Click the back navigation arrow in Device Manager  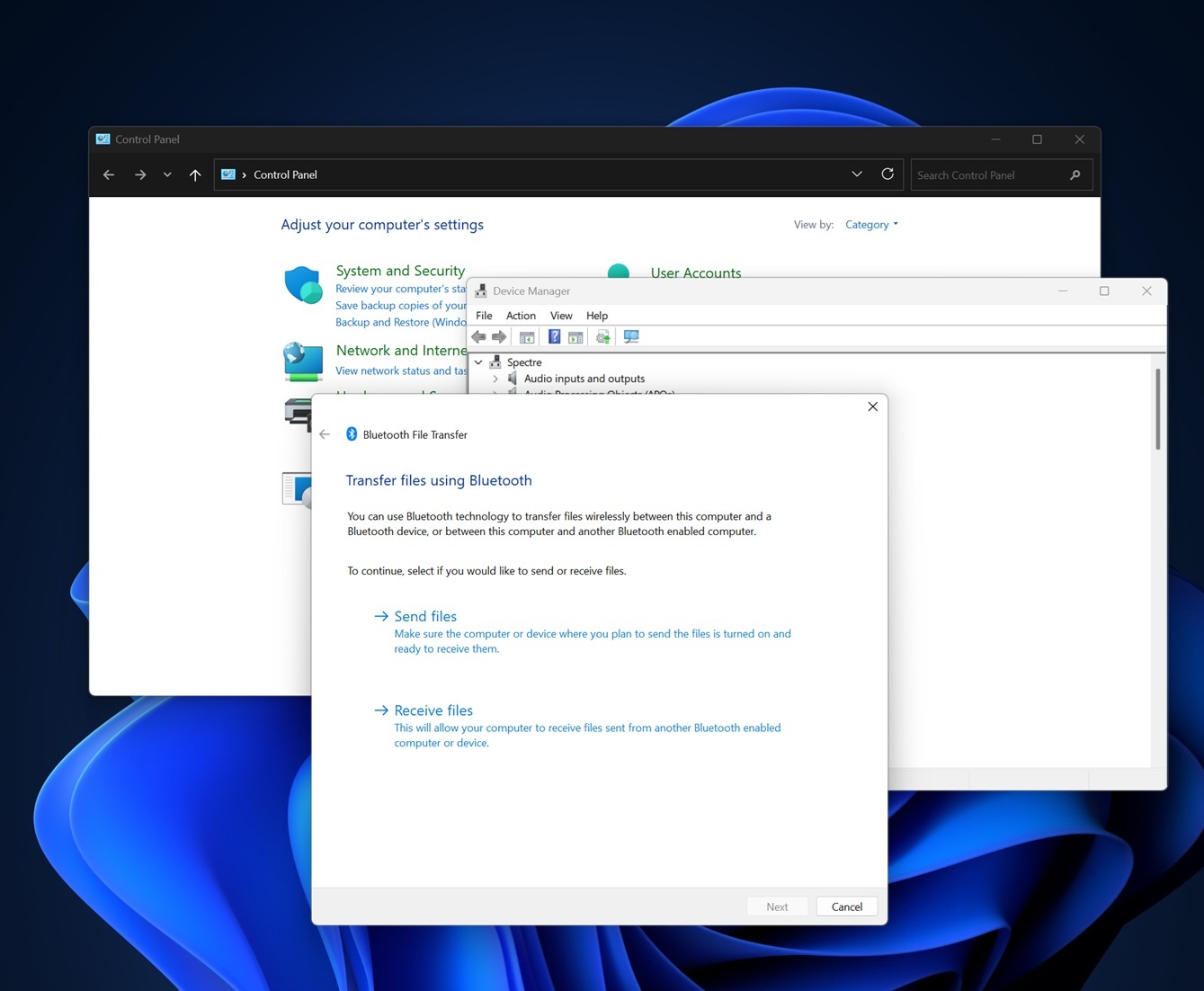[x=479, y=336]
